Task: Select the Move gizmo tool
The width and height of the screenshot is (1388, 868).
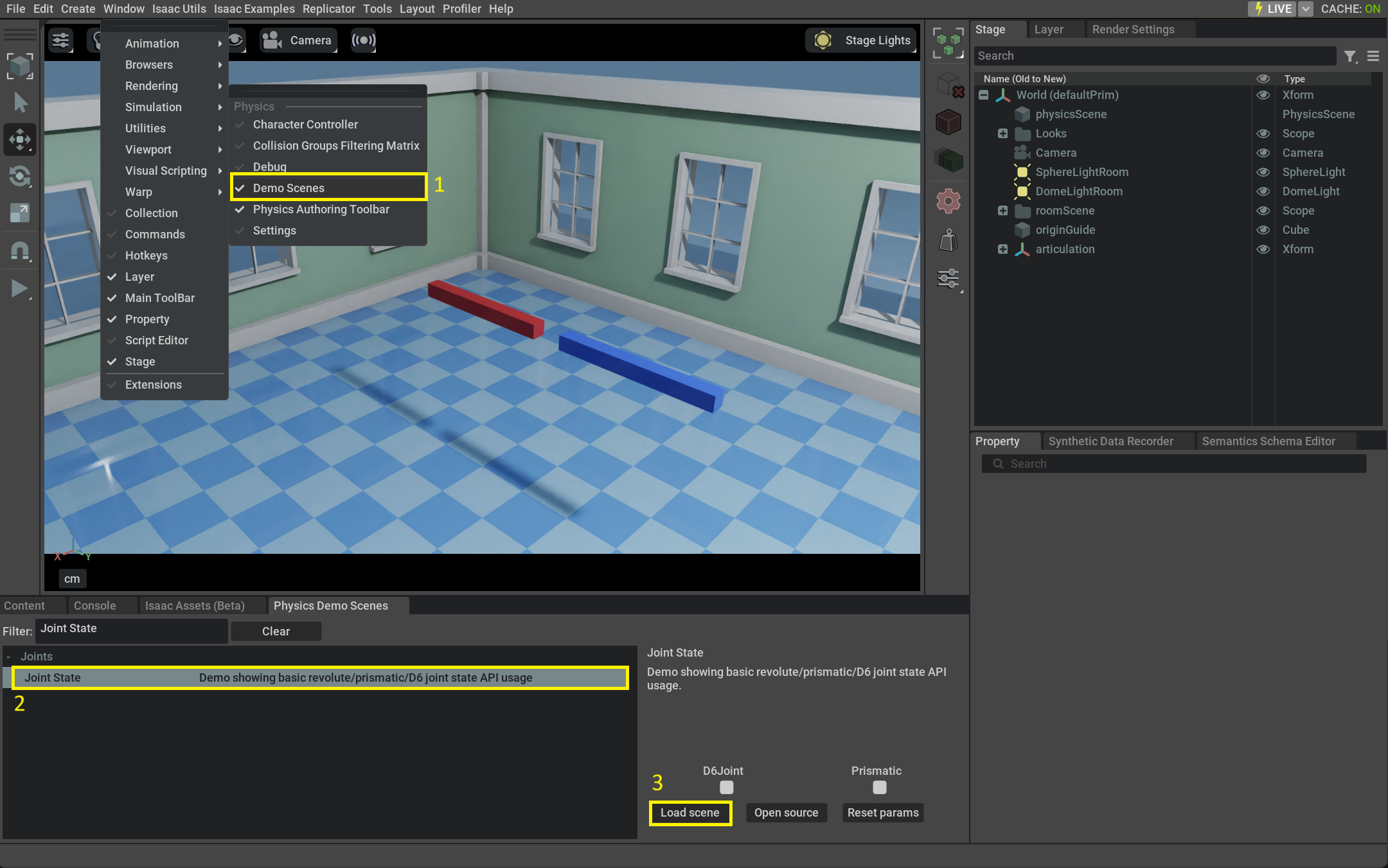Action: [20, 139]
